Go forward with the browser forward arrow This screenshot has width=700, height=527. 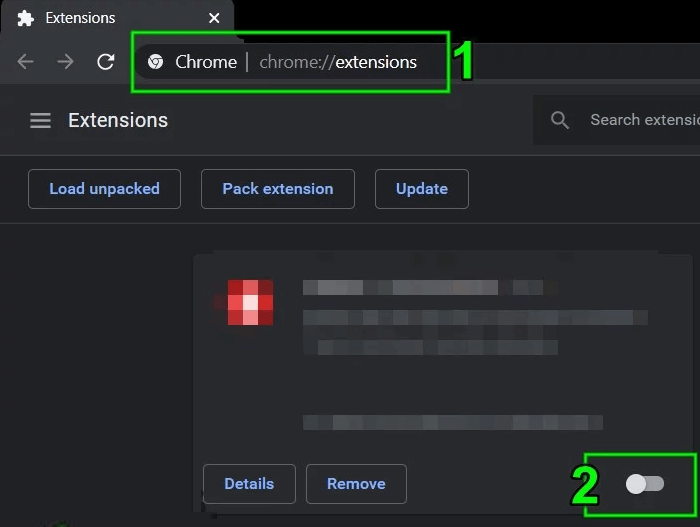coord(66,62)
